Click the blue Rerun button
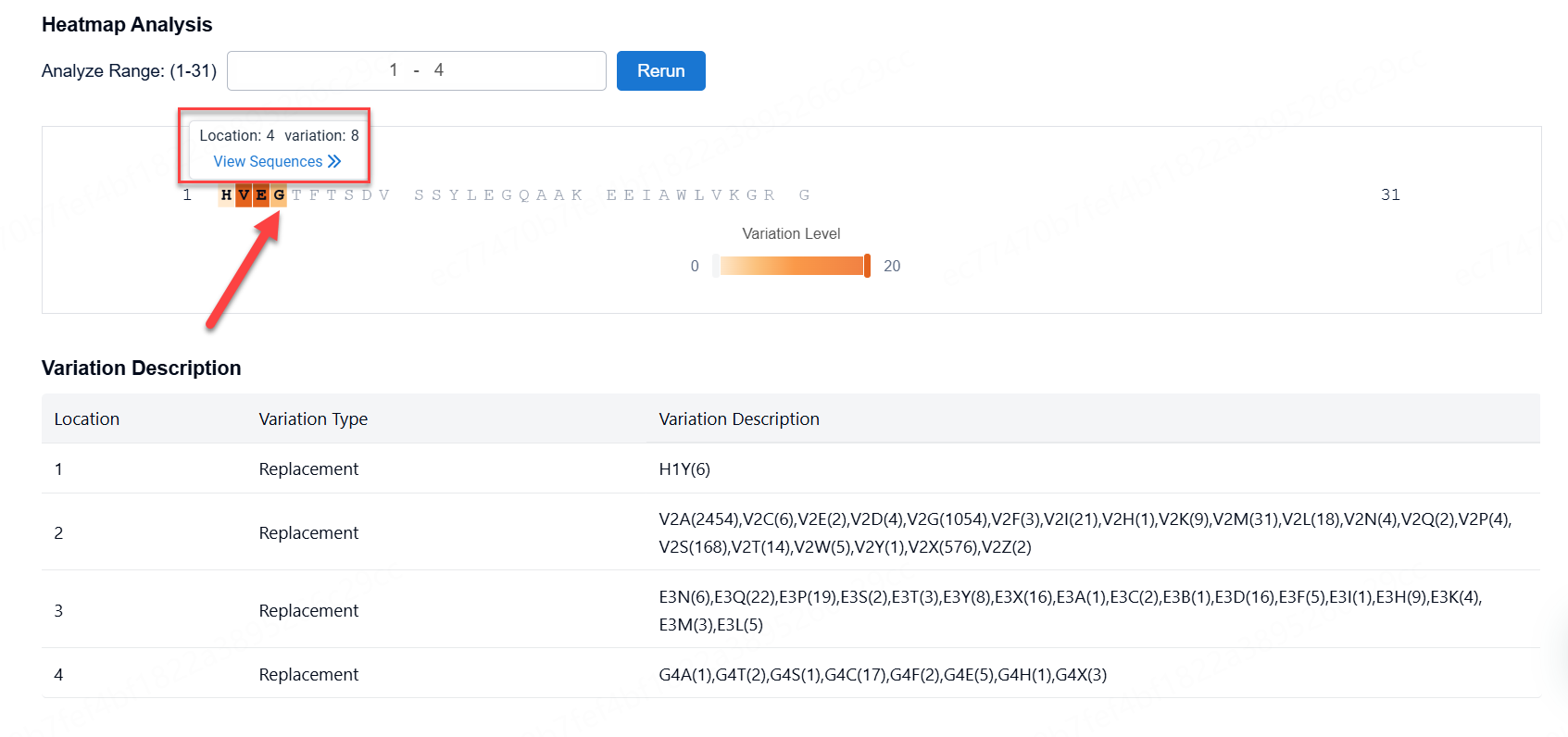Screen dimensions: 1568x737 [x=660, y=71]
